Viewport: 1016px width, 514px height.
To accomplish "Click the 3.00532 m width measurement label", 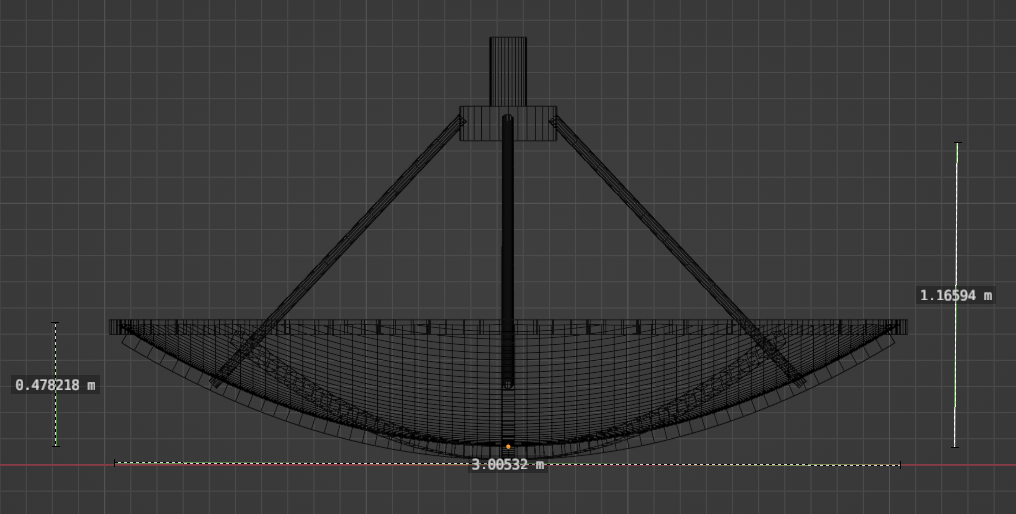I will pyautogui.click(x=508, y=465).
